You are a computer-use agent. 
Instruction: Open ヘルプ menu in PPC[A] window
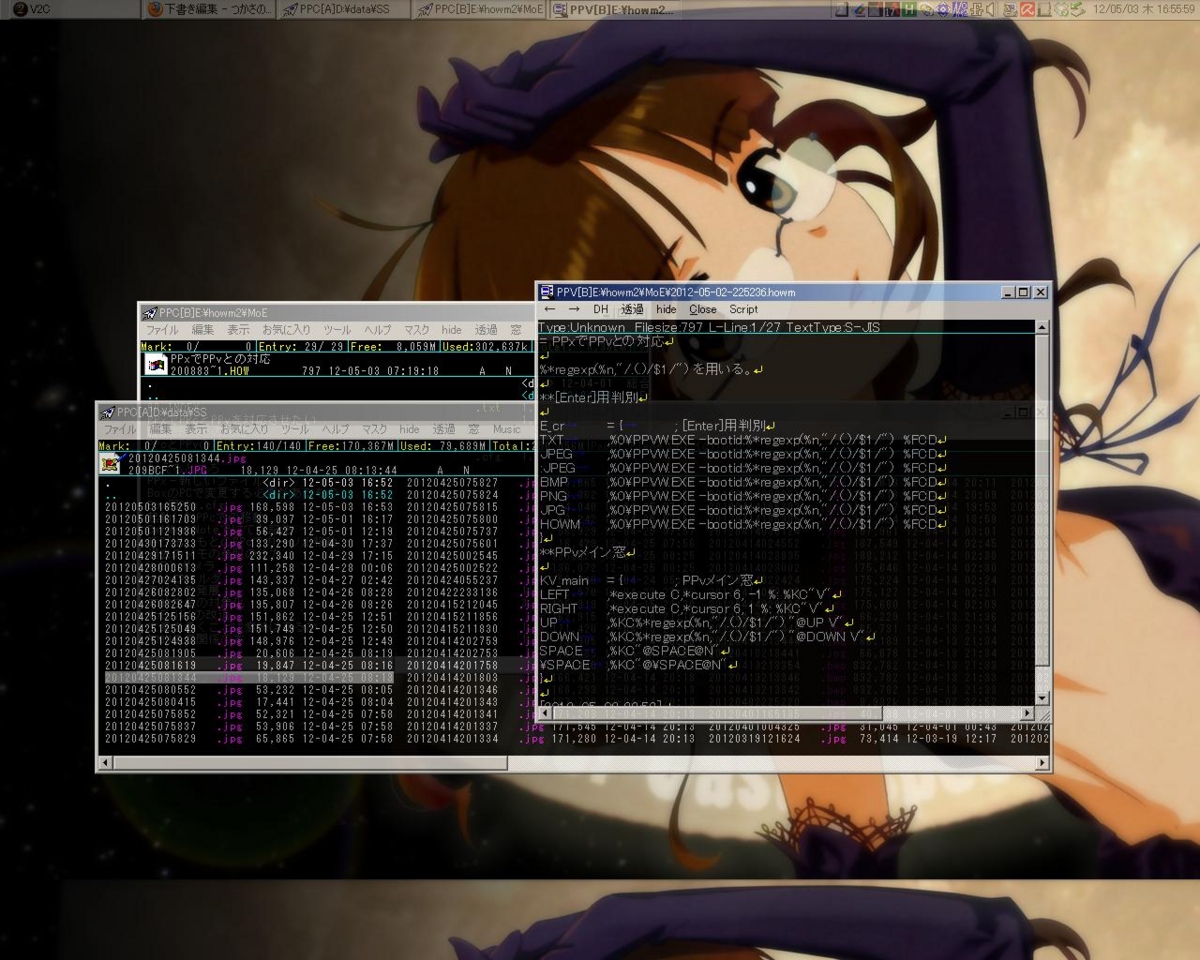tap(336, 429)
